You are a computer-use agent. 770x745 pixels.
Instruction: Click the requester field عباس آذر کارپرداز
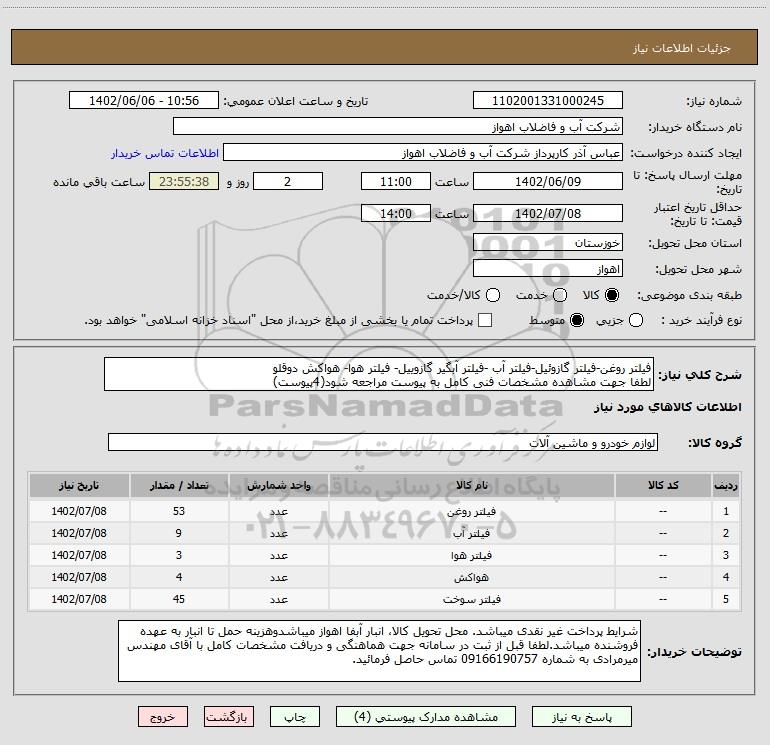423,152
